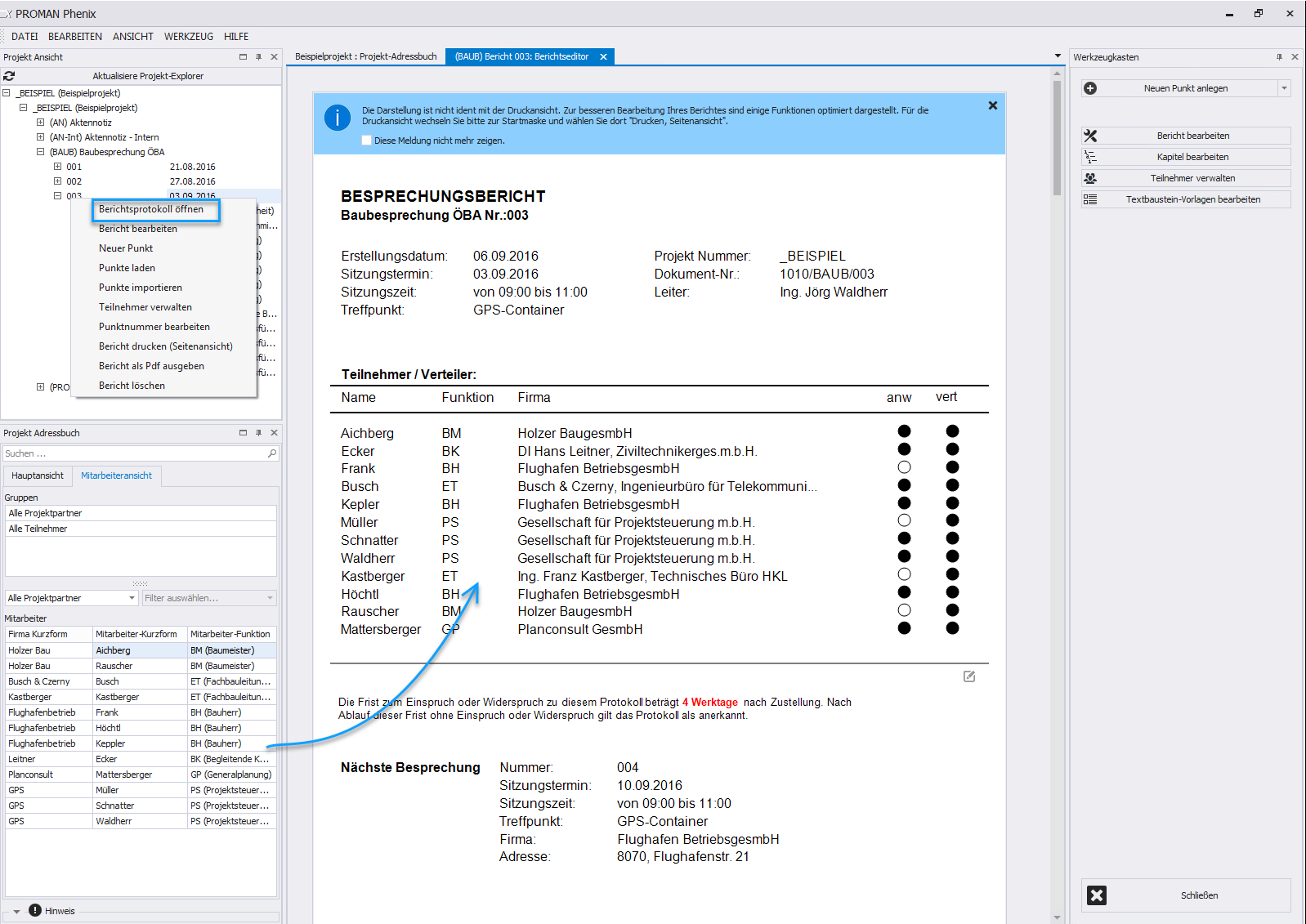This screenshot has height=924, width=1306.
Task: Expand the (AN-Int) Aktennotiz - Intern node
Action: click(x=40, y=137)
